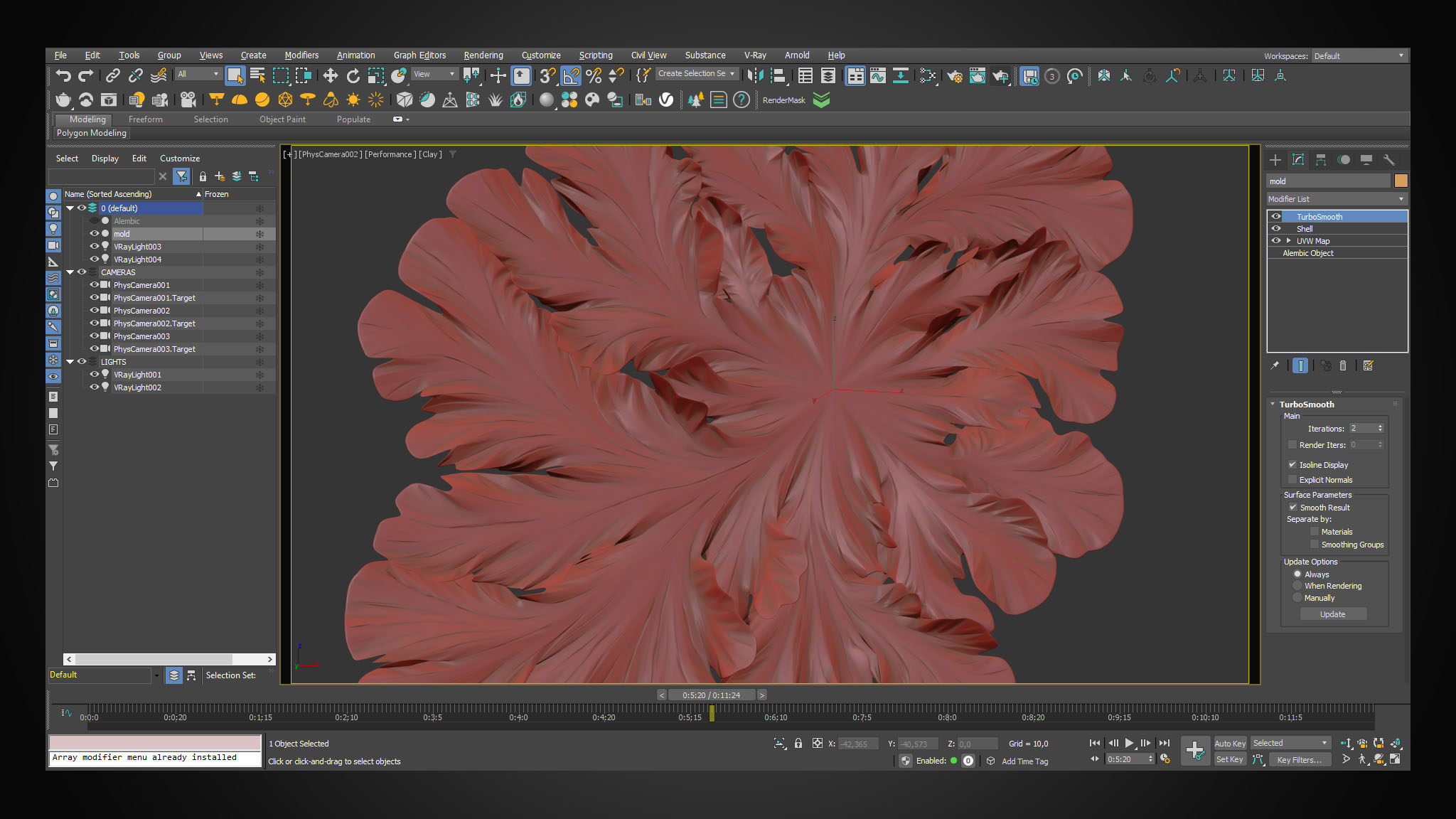Remove modifier using trash icon
This screenshot has height=819, width=1456.
(x=1343, y=365)
